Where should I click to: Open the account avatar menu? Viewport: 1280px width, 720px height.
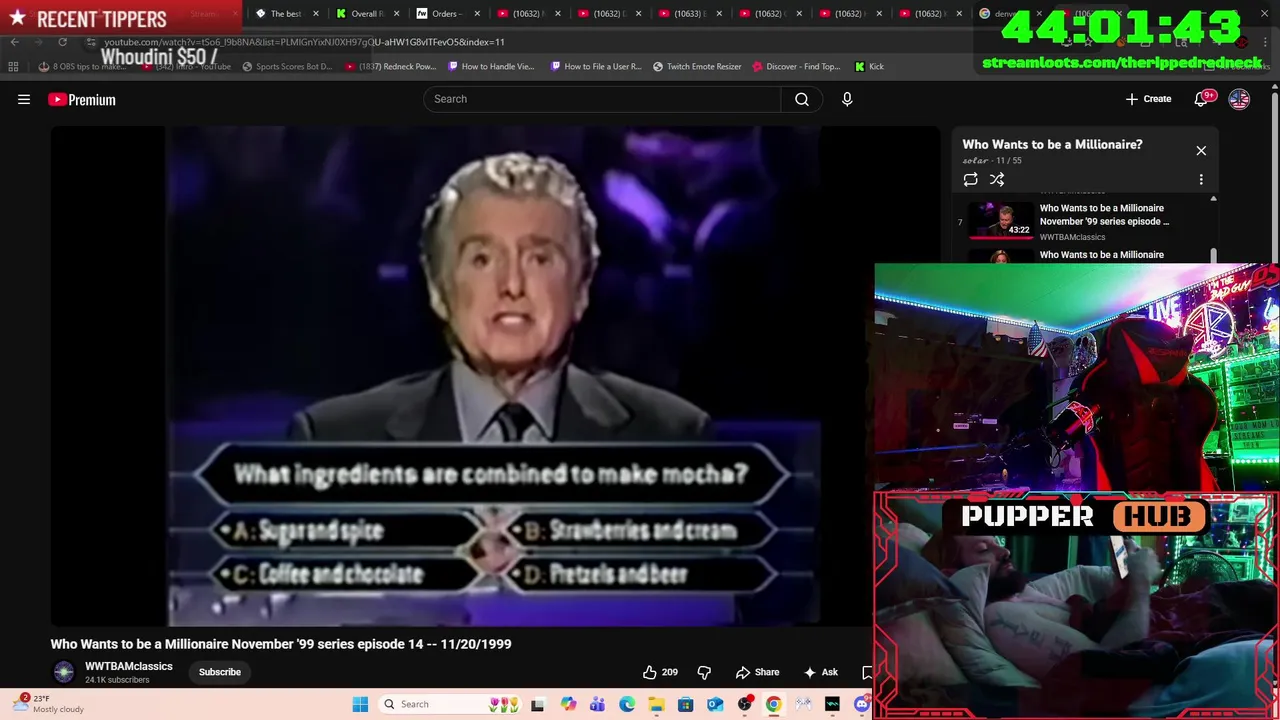click(1239, 99)
